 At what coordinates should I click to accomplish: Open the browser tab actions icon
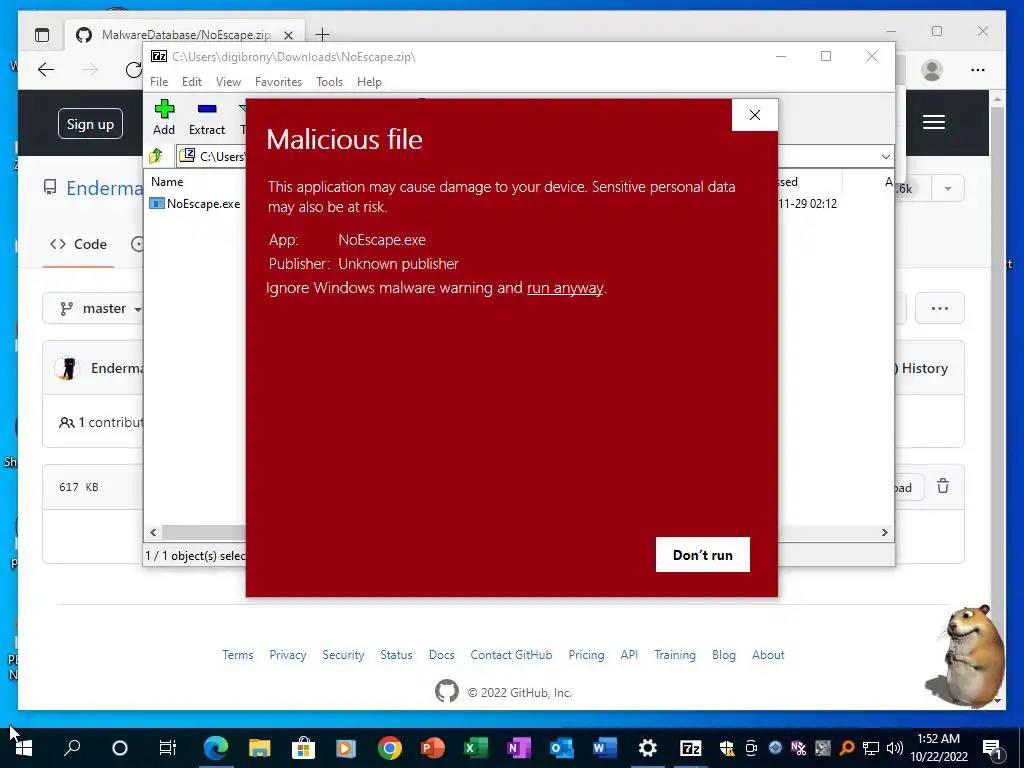[42, 35]
